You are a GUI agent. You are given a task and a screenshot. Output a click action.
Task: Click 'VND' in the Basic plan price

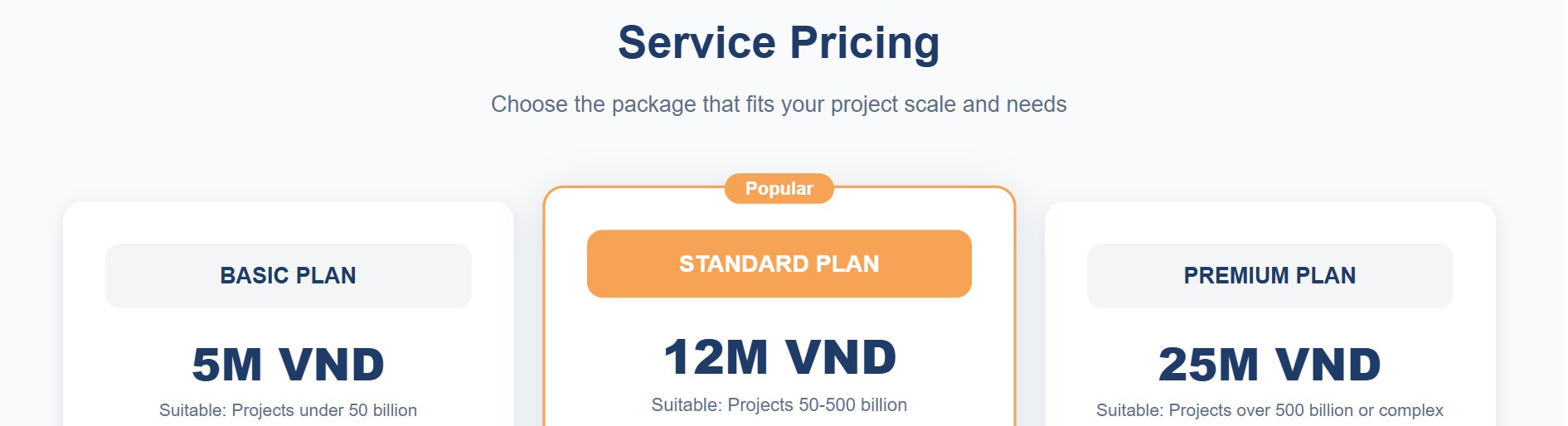coord(332,365)
